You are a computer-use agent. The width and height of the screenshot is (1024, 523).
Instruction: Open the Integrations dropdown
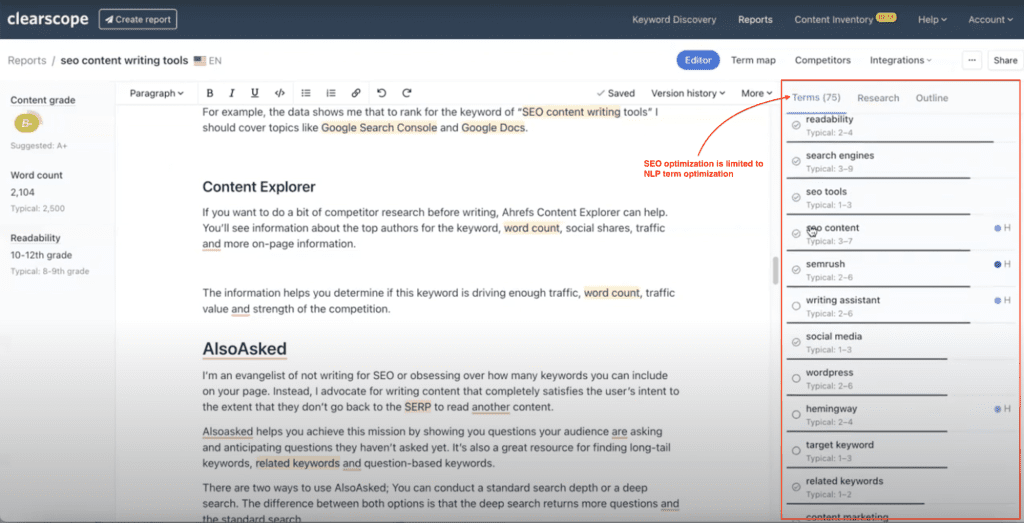tap(901, 60)
